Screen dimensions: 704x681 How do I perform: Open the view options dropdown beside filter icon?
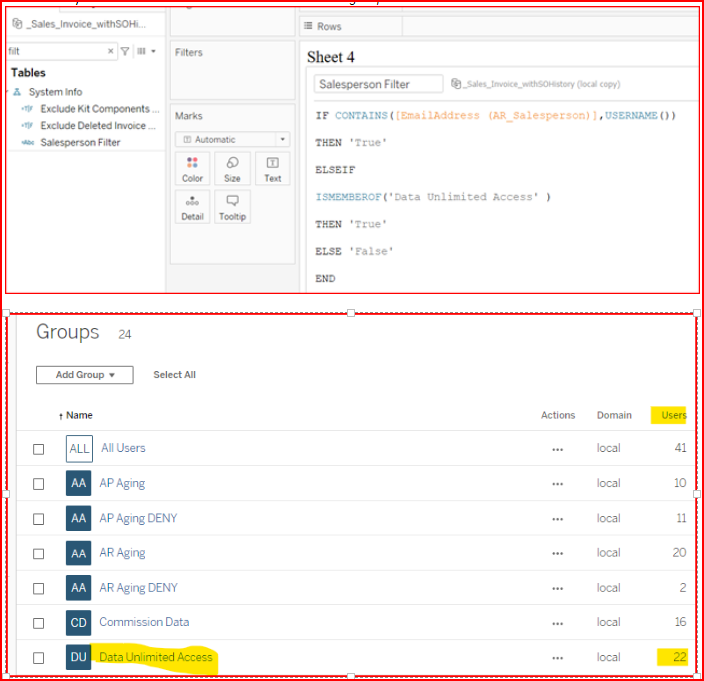pos(146,51)
